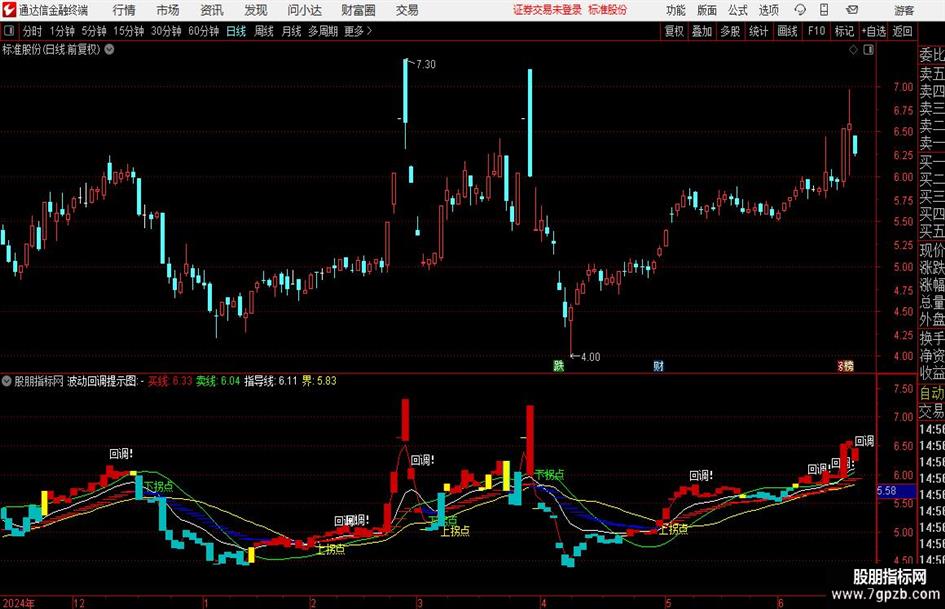
Task: Click 买线 6.33 indicator value
Action: tap(170, 381)
